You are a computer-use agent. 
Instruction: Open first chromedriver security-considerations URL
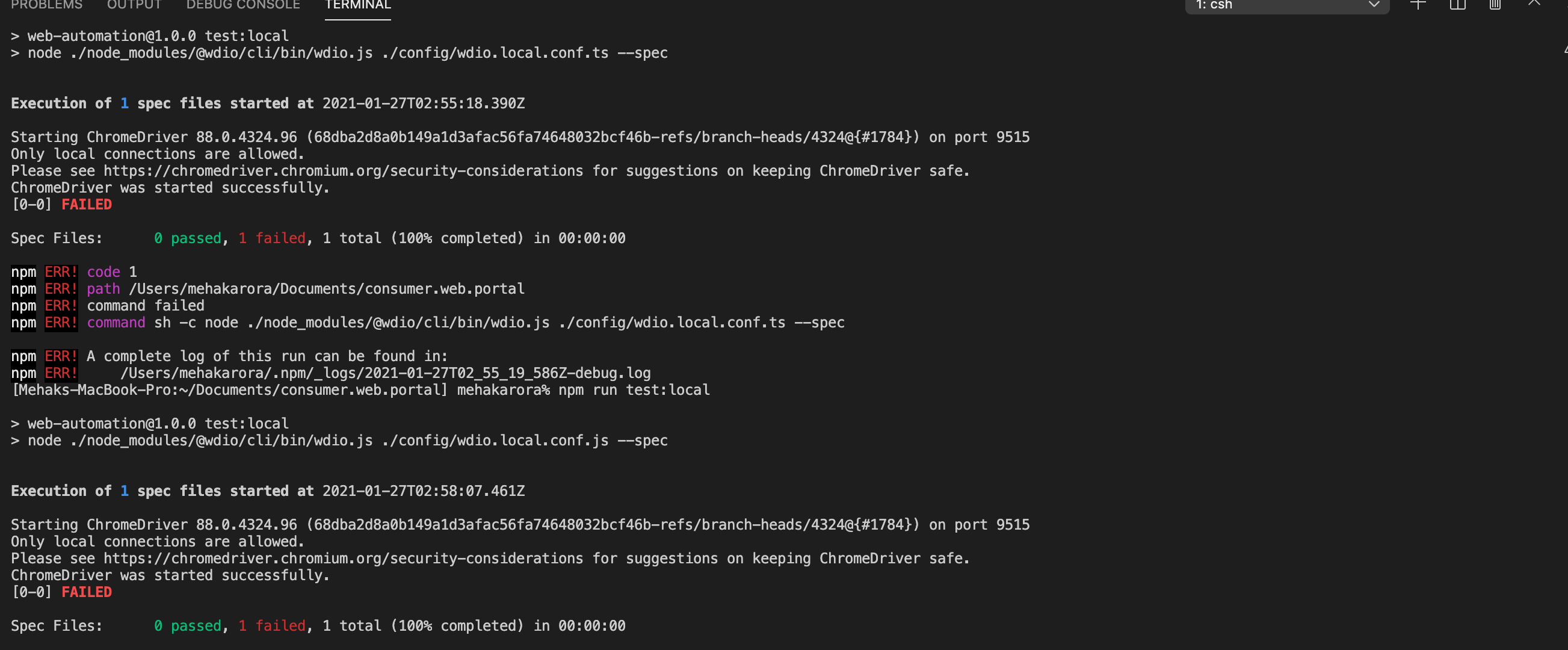[x=343, y=171]
